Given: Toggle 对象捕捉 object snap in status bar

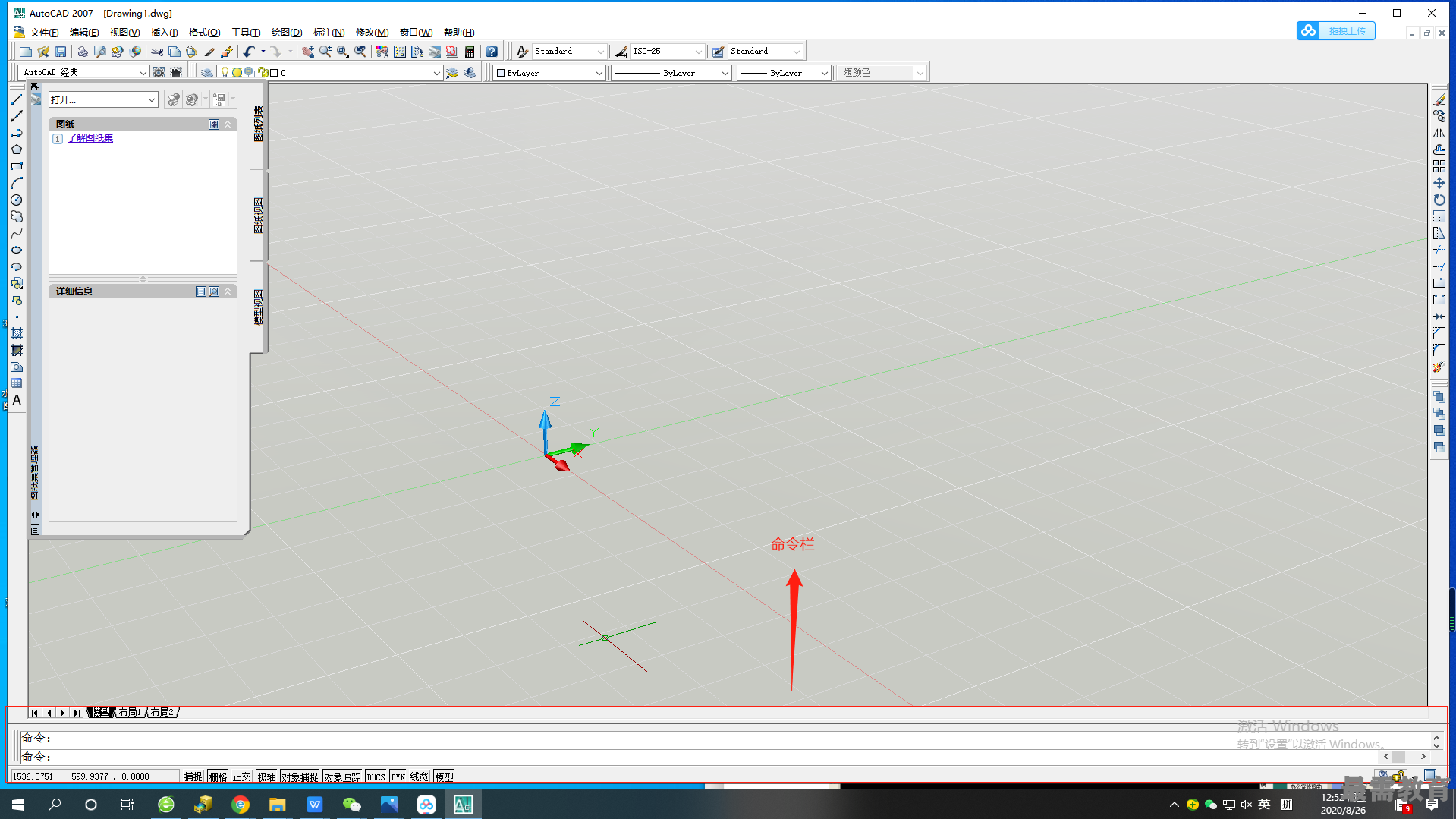Looking at the screenshot, I should coord(300,776).
